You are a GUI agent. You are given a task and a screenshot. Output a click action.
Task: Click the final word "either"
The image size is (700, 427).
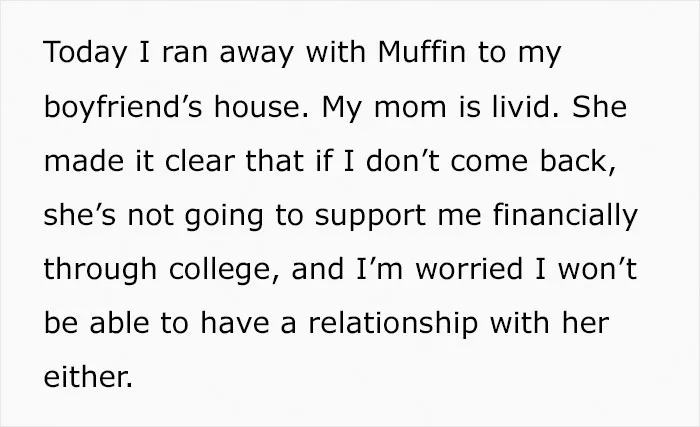click(x=87, y=377)
